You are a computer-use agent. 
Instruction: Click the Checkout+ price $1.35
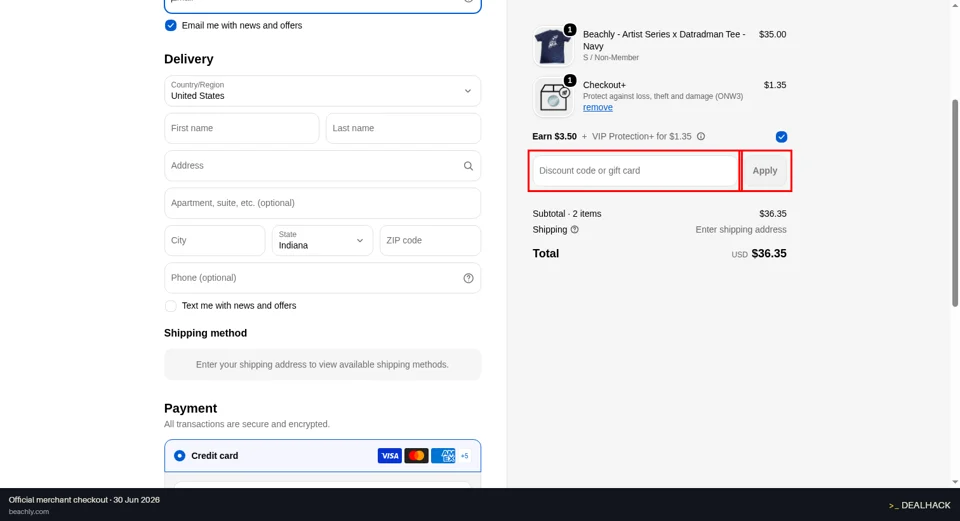tap(775, 85)
